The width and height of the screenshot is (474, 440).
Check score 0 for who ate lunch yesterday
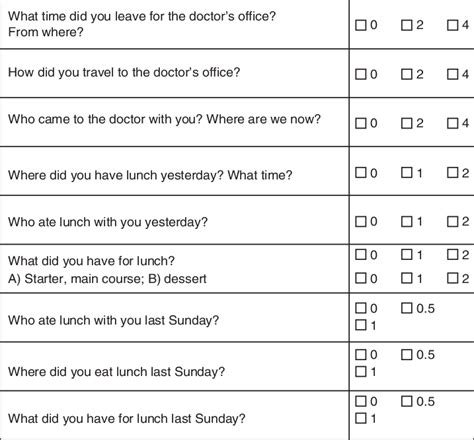[x=361, y=222]
